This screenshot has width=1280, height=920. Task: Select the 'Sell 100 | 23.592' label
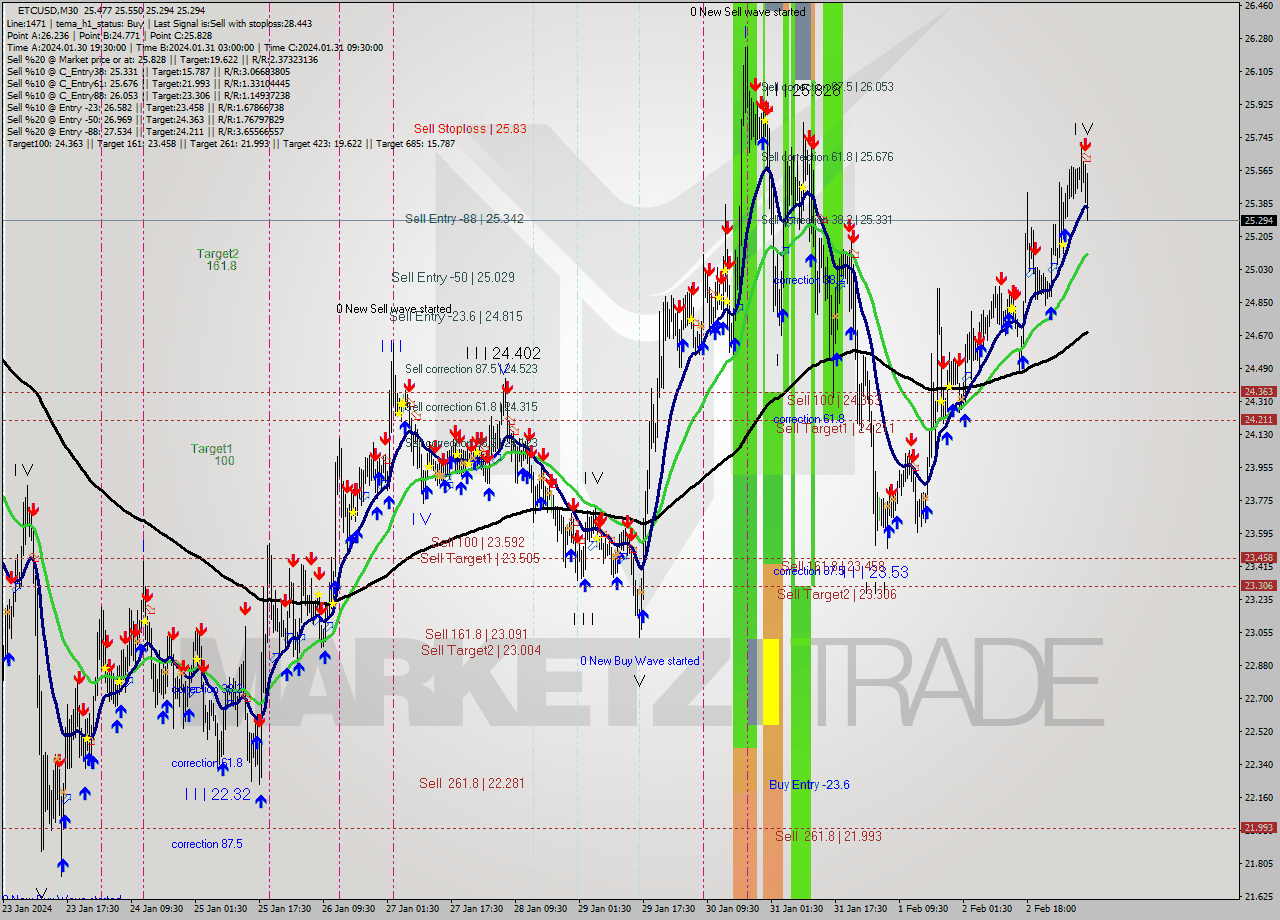477,543
